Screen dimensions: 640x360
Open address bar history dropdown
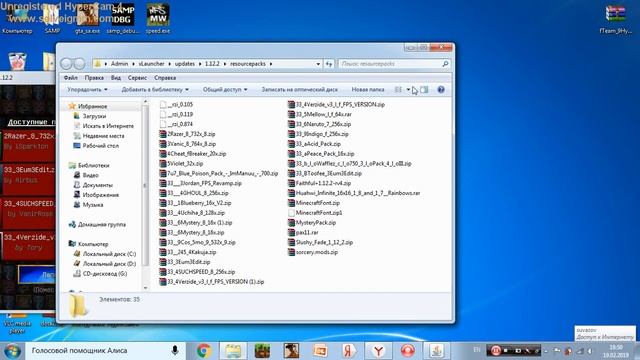click(x=318, y=64)
